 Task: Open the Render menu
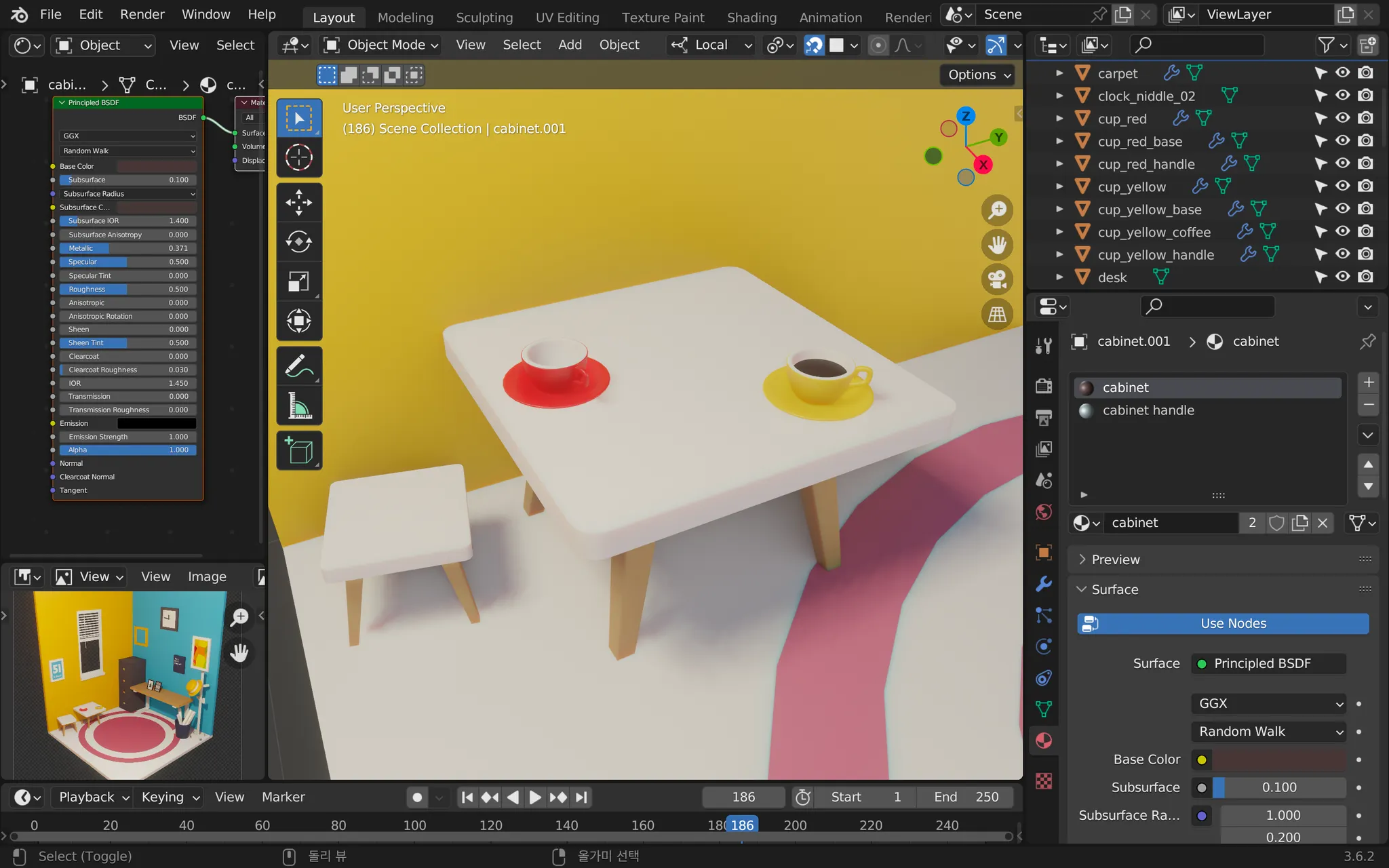click(142, 14)
